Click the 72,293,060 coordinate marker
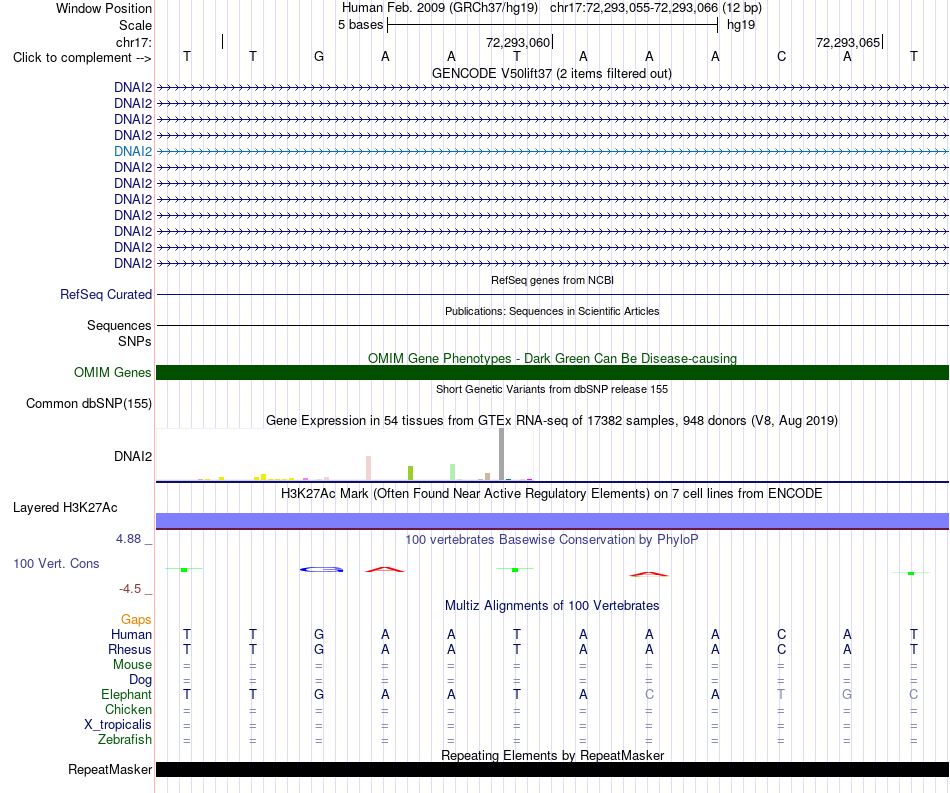This screenshot has height=793, width=950. coord(518,42)
